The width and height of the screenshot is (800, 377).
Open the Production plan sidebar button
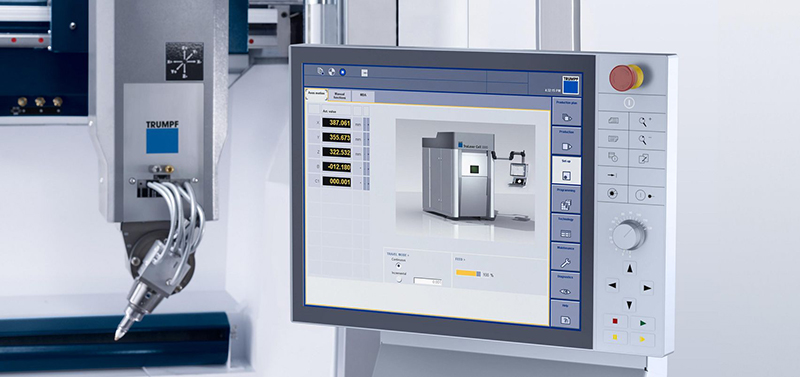point(566,112)
